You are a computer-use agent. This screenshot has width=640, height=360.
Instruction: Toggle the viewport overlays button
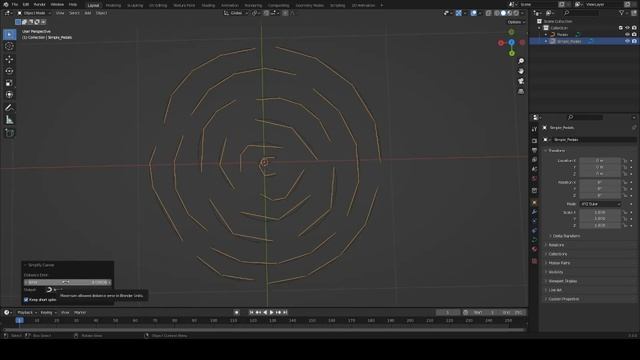point(473,13)
